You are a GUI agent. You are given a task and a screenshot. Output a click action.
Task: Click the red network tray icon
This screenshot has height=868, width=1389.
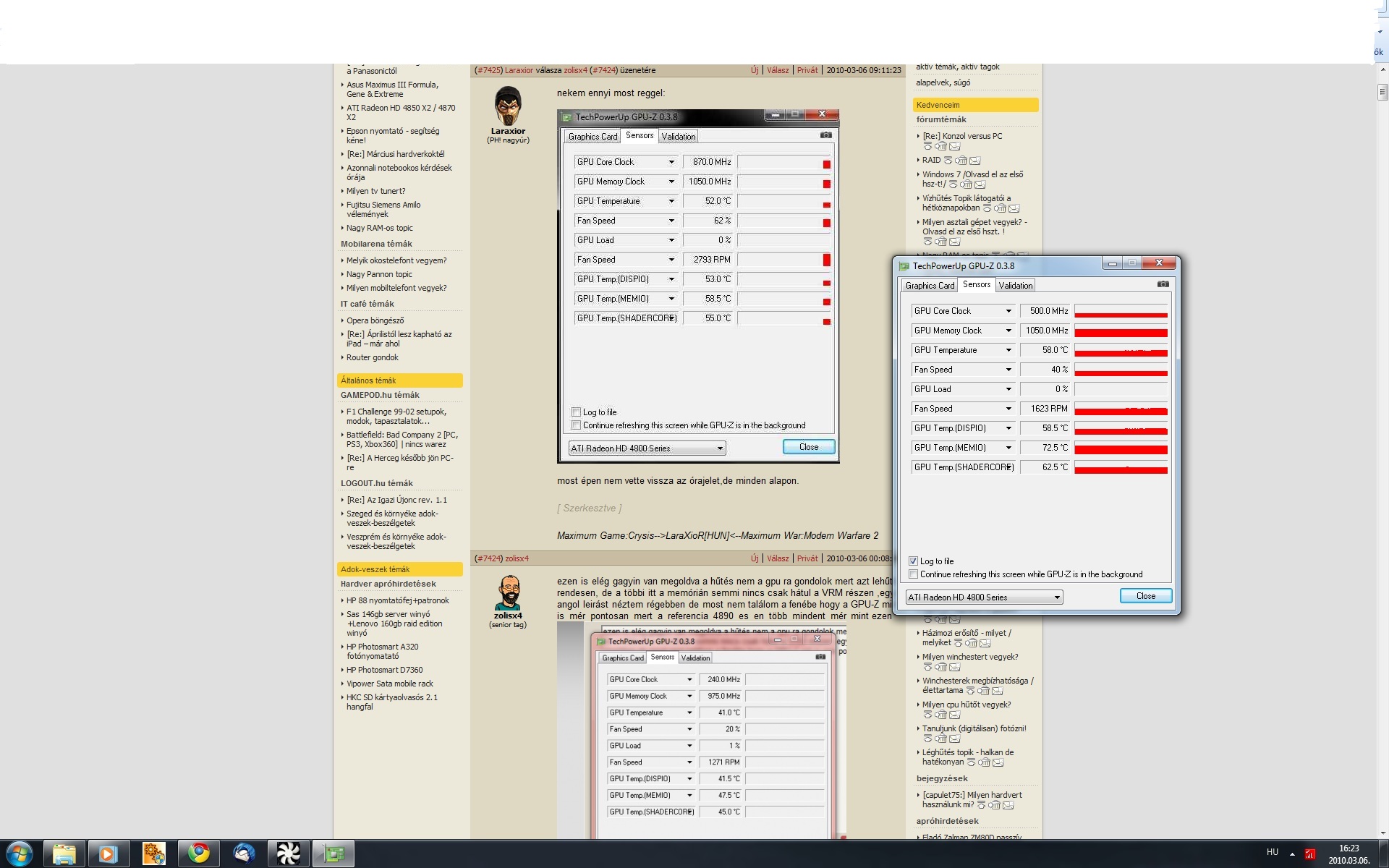click(1310, 854)
